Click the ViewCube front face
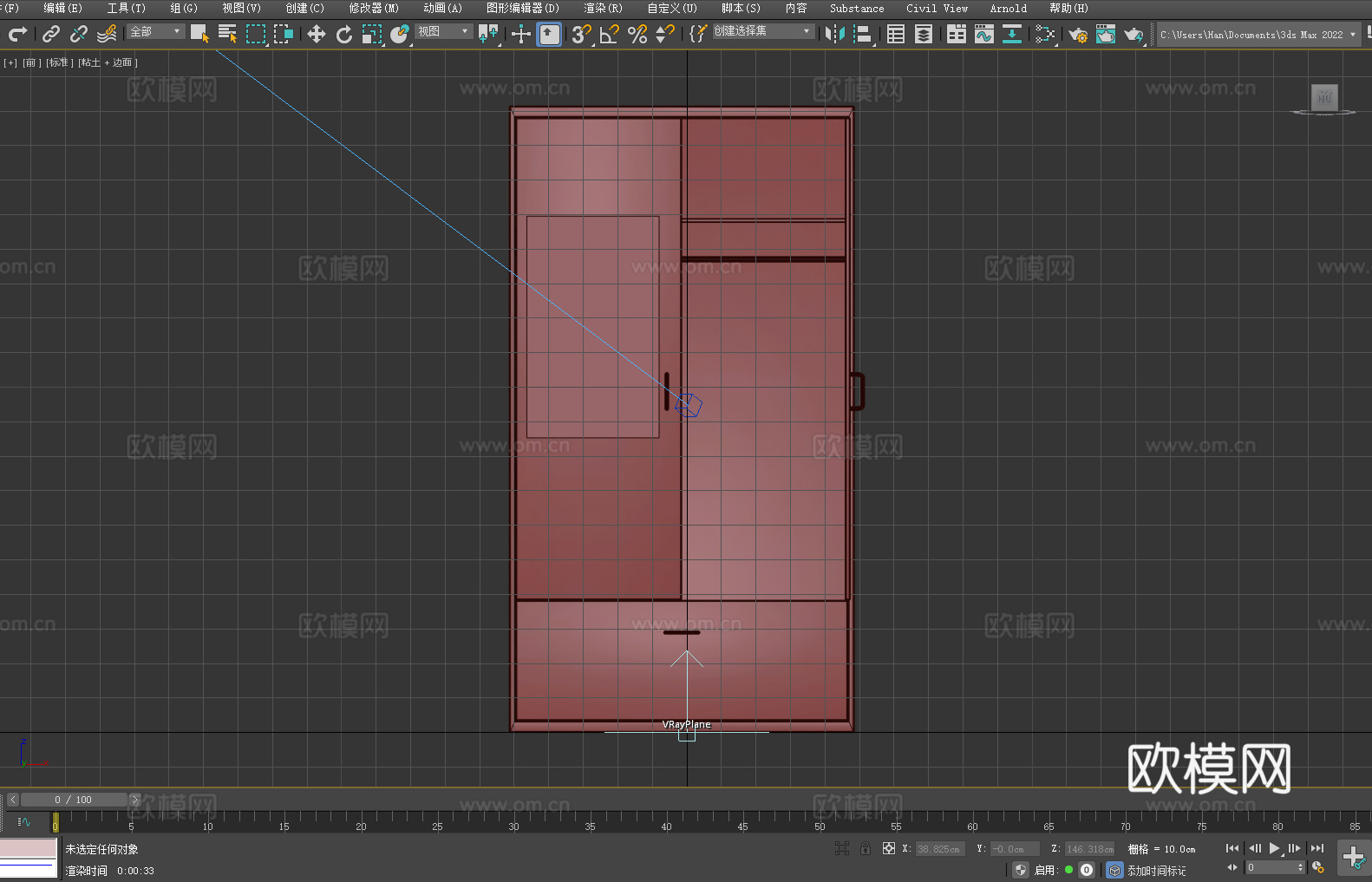 [1324, 97]
